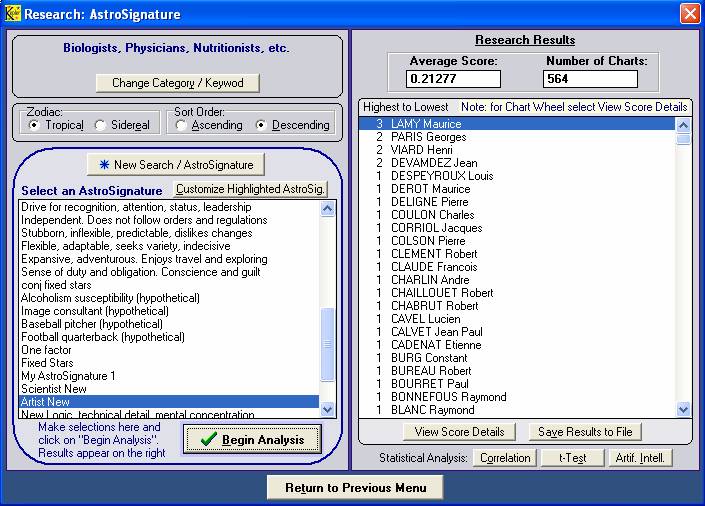The height and width of the screenshot is (506, 705).
Task: Choose Descending sort order
Action: (262, 125)
